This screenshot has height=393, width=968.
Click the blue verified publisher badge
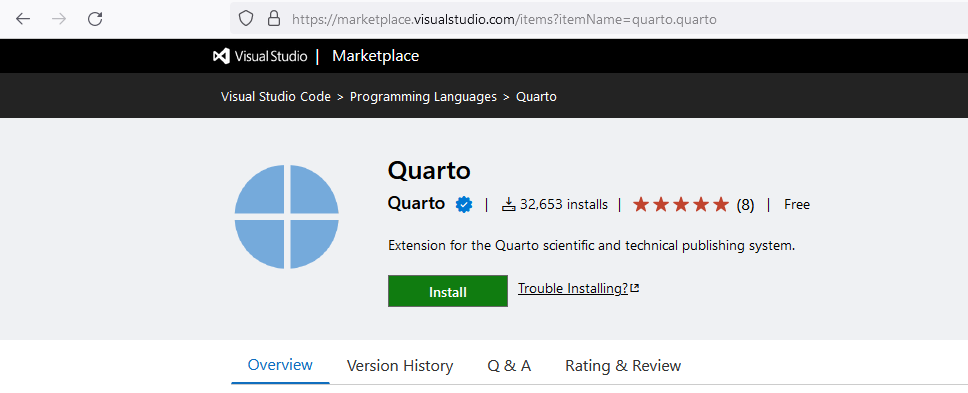click(464, 204)
